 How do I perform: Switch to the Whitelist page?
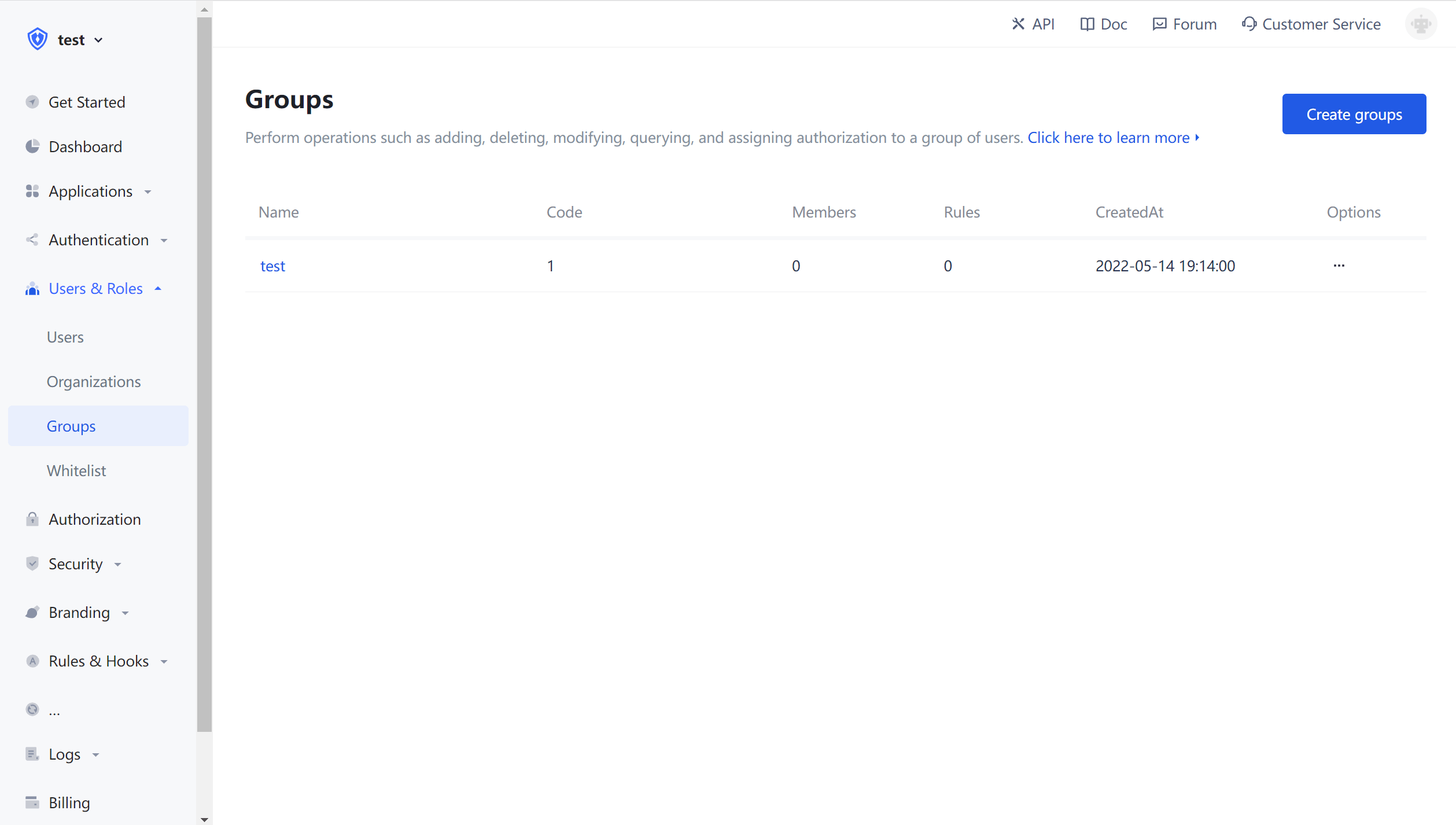[x=76, y=470]
